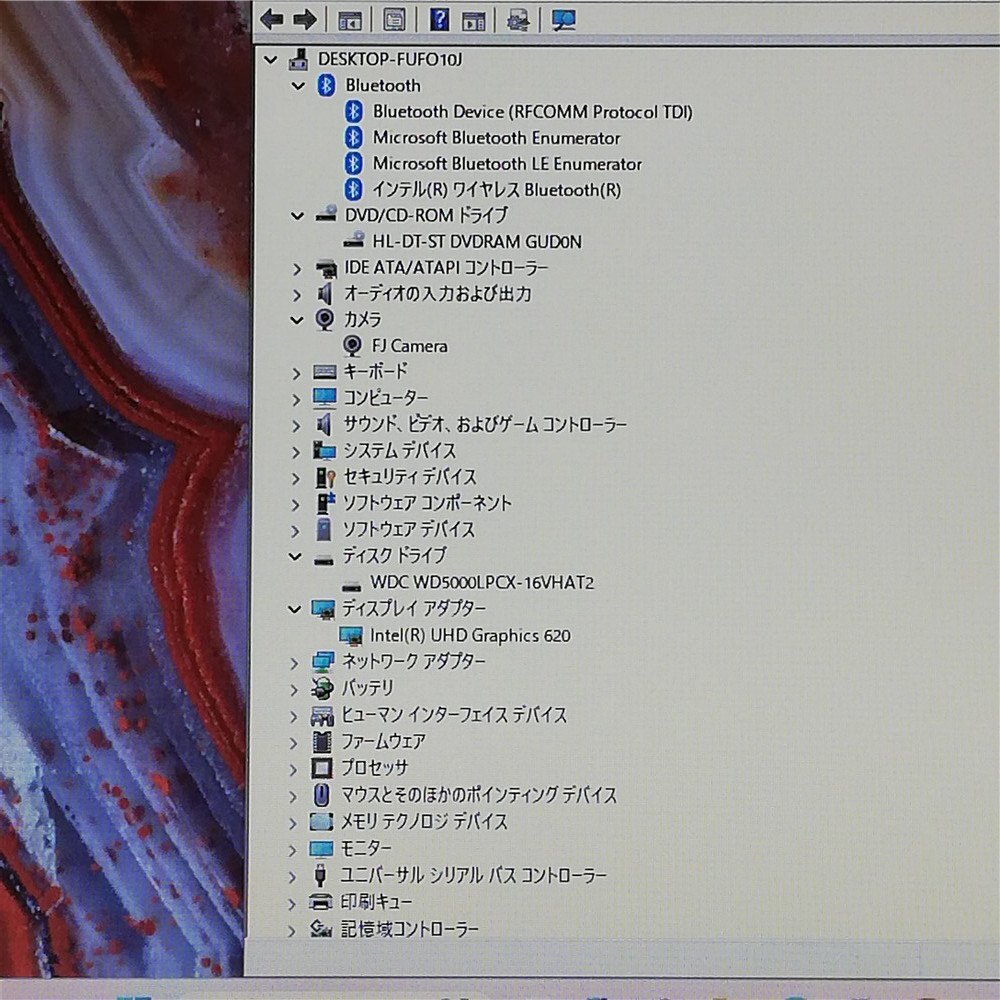Click the マウスとそのほかのポインティング デバイス mouse icon
Screen dimensions: 1000x1000
(x=321, y=795)
